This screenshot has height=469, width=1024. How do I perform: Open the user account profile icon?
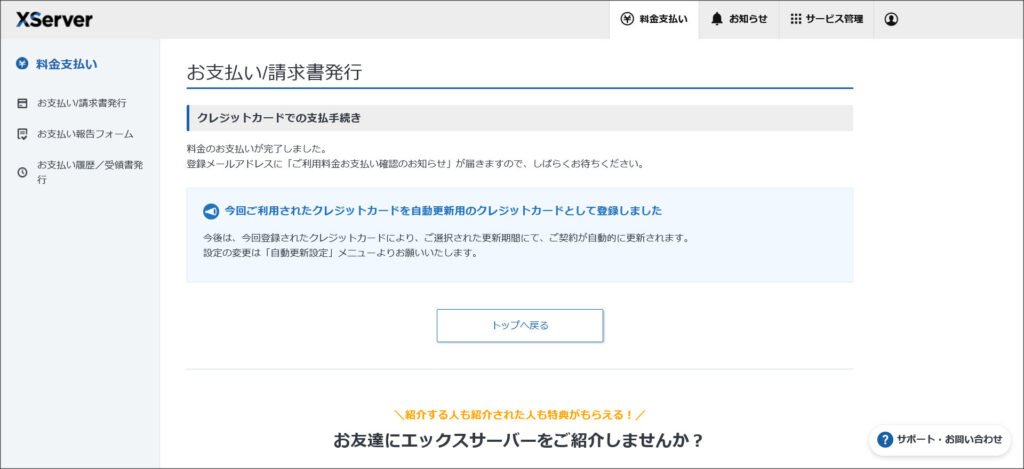(891, 20)
